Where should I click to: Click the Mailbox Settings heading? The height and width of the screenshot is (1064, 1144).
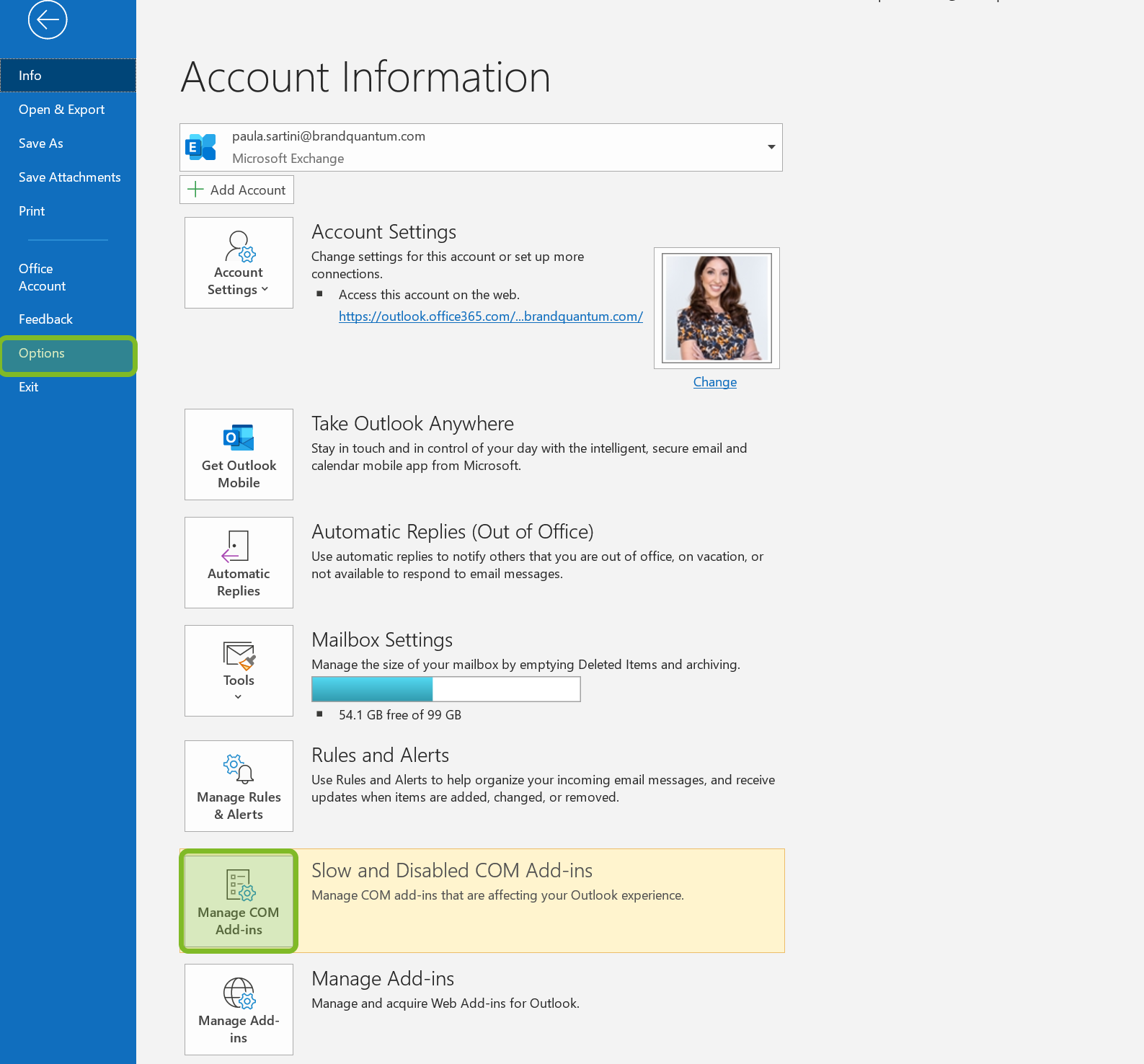point(382,640)
